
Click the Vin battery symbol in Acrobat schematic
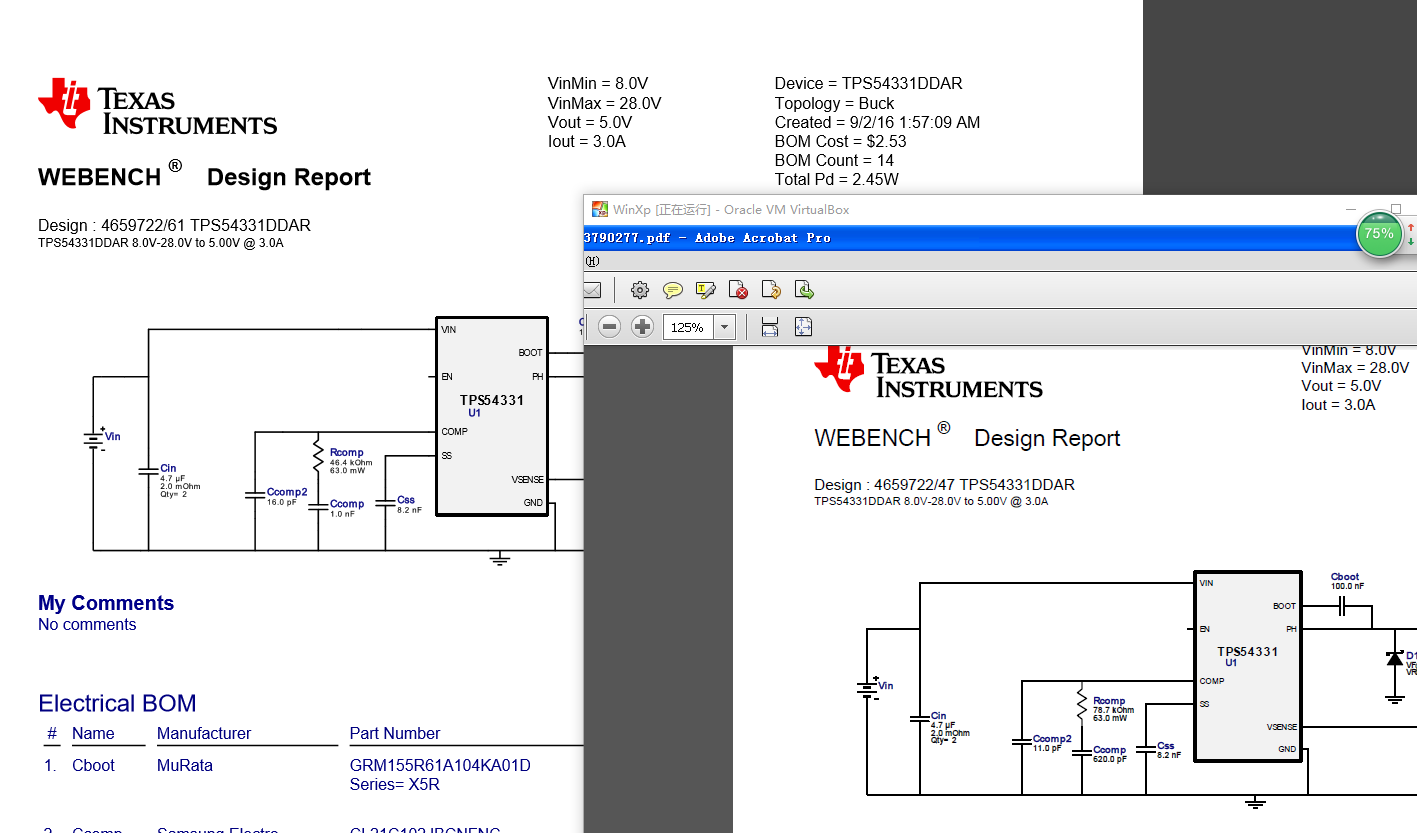[x=866, y=687]
